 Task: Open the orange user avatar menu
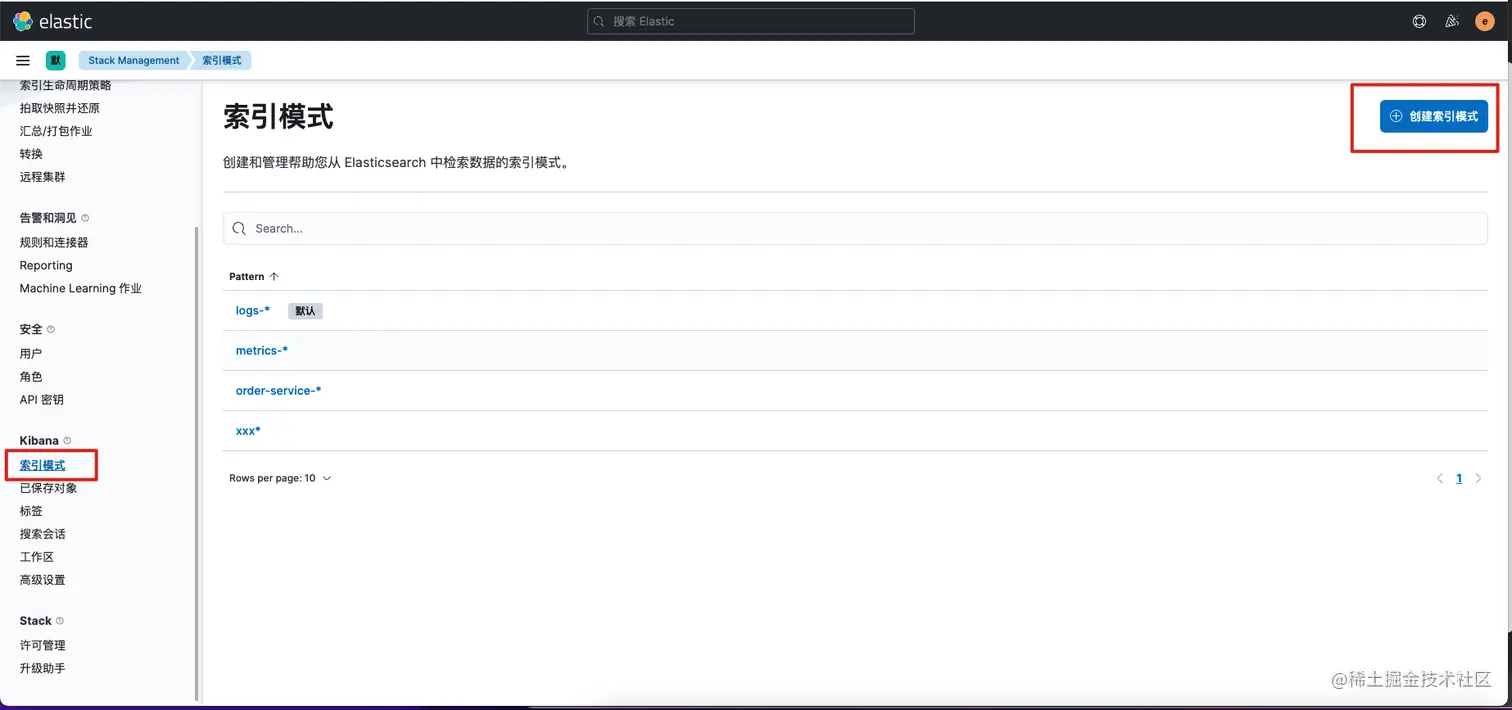[1484, 21]
